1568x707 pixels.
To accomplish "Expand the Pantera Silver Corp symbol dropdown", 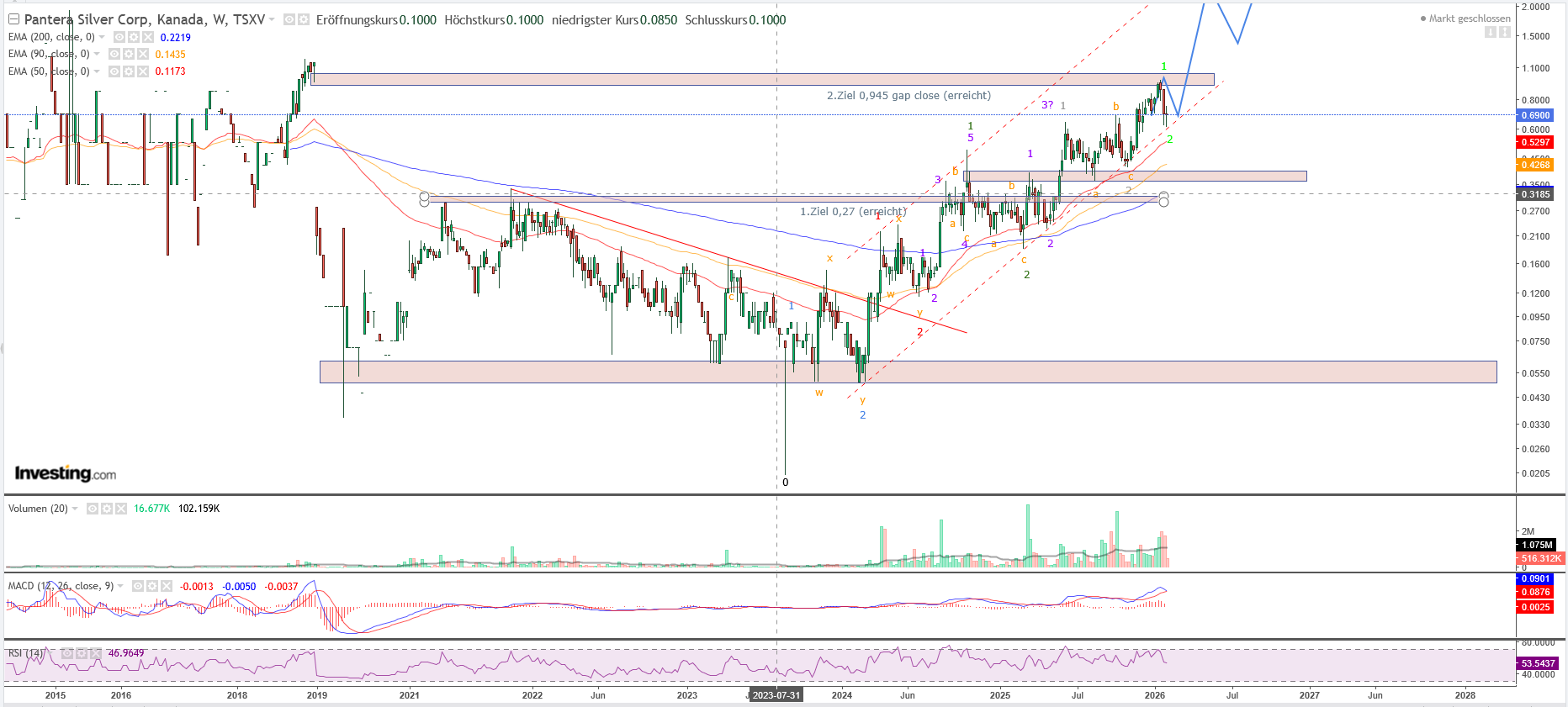I will [272, 19].
